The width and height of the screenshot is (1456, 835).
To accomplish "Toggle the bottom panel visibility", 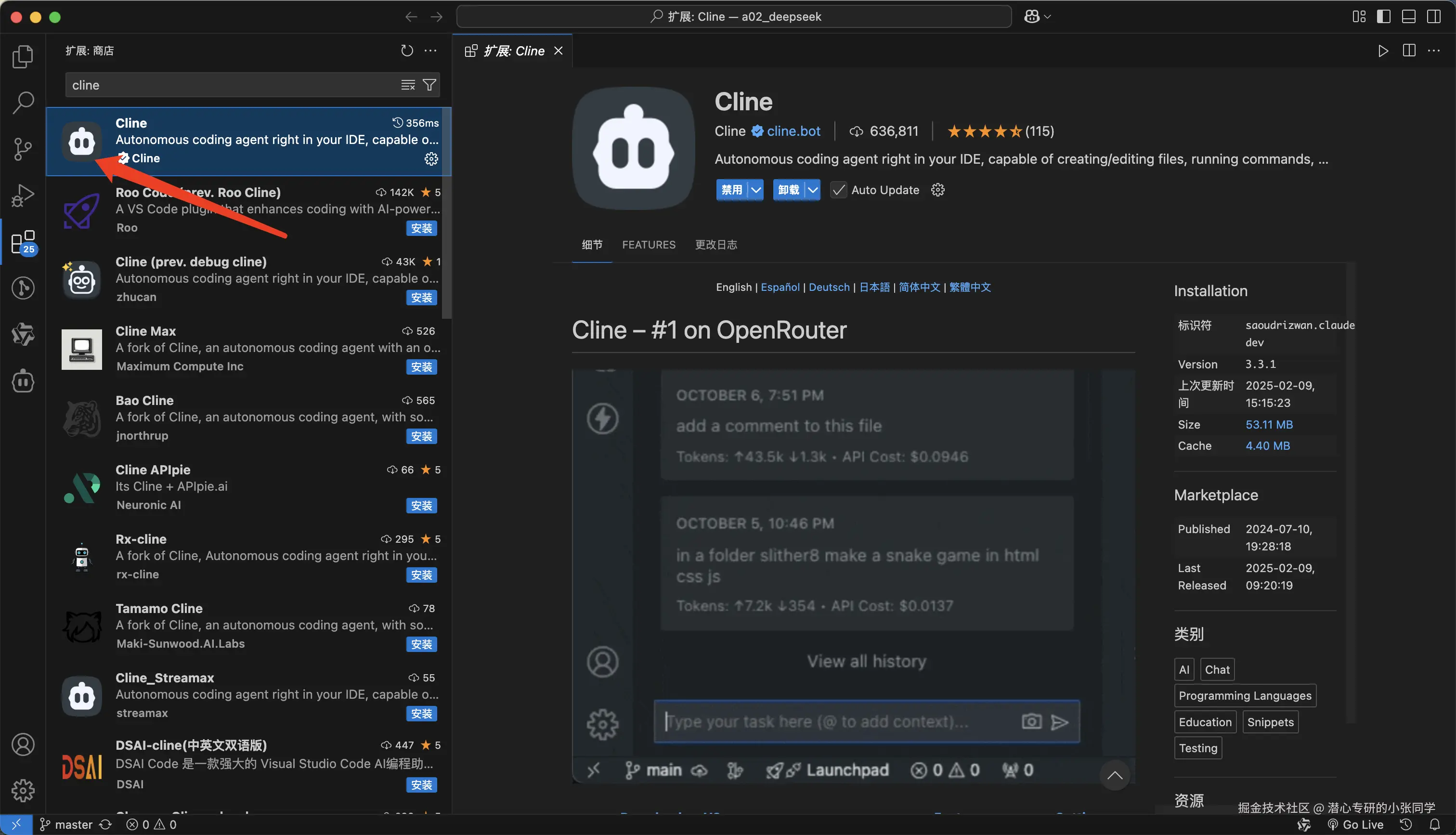I will coord(1408,17).
